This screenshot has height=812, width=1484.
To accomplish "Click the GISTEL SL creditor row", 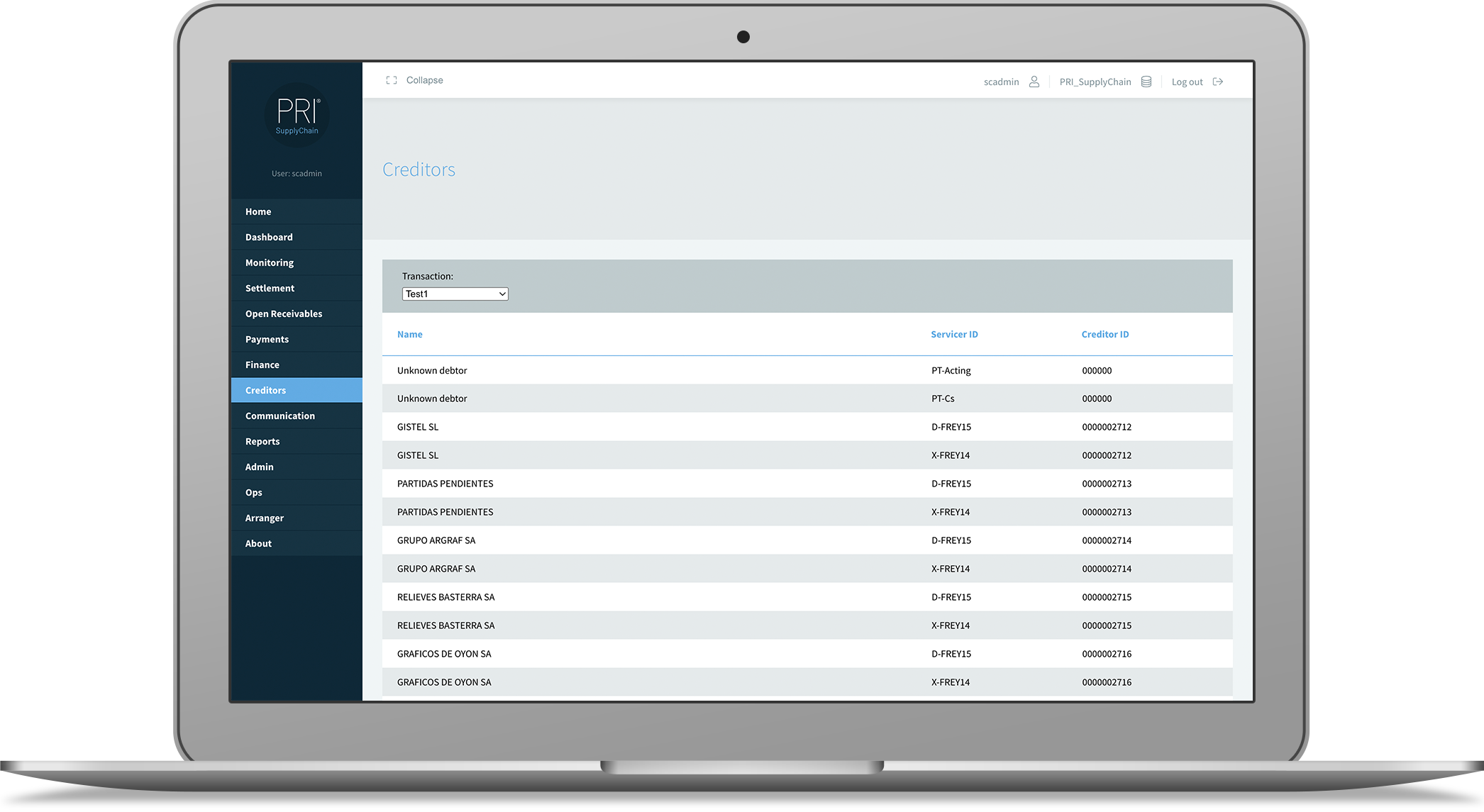I will coord(808,426).
